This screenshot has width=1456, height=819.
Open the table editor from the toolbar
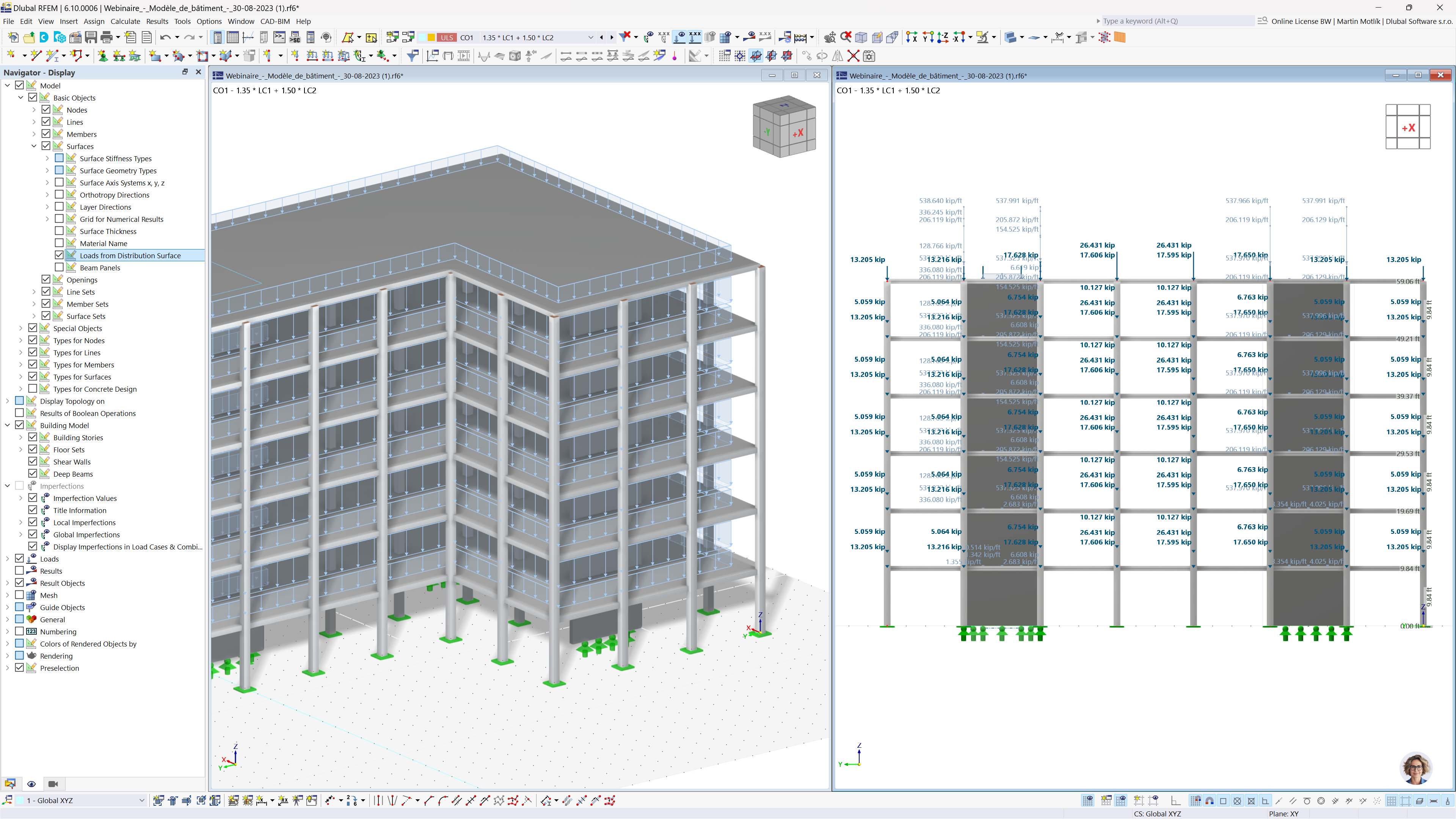click(233, 37)
